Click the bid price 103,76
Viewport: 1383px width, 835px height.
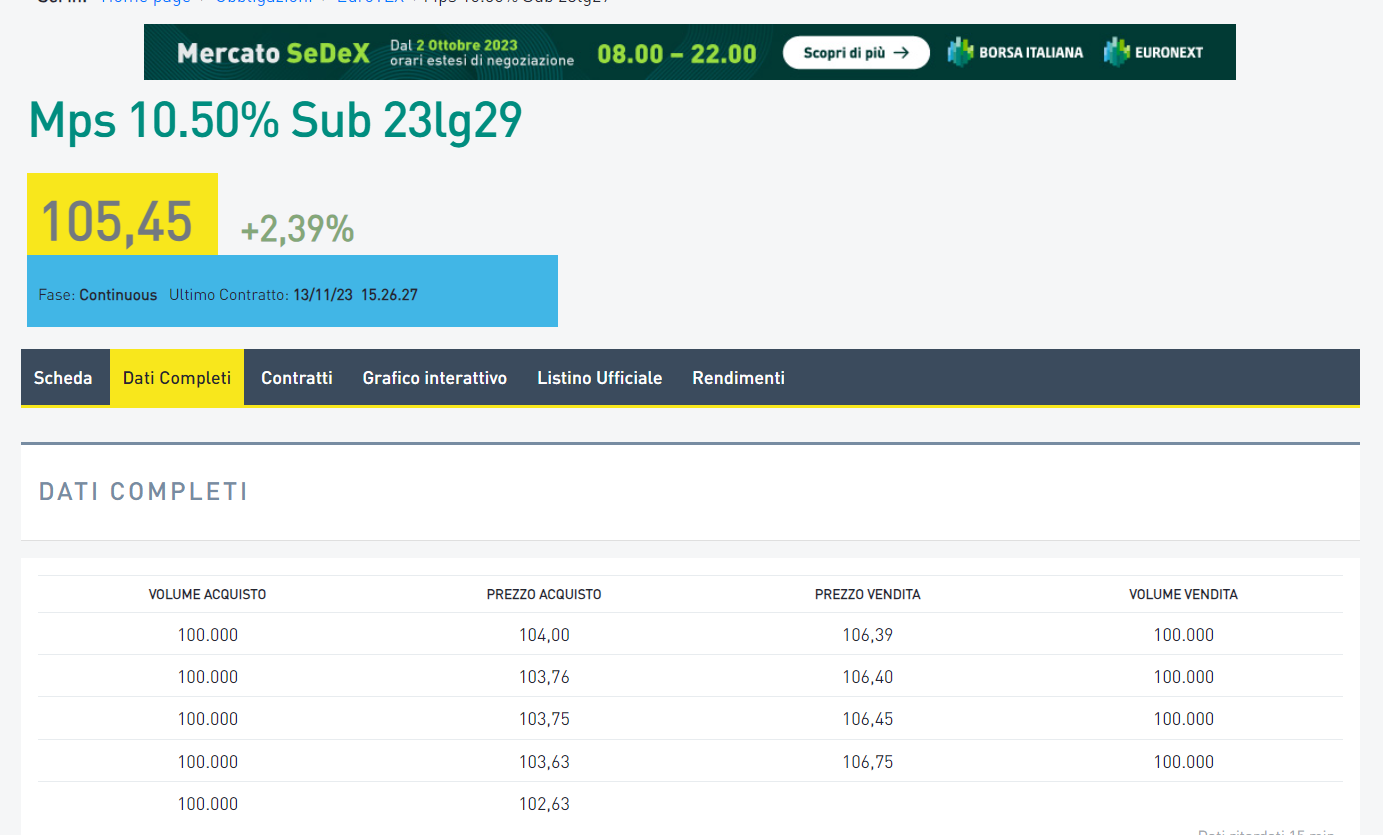[x=544, y=677]
